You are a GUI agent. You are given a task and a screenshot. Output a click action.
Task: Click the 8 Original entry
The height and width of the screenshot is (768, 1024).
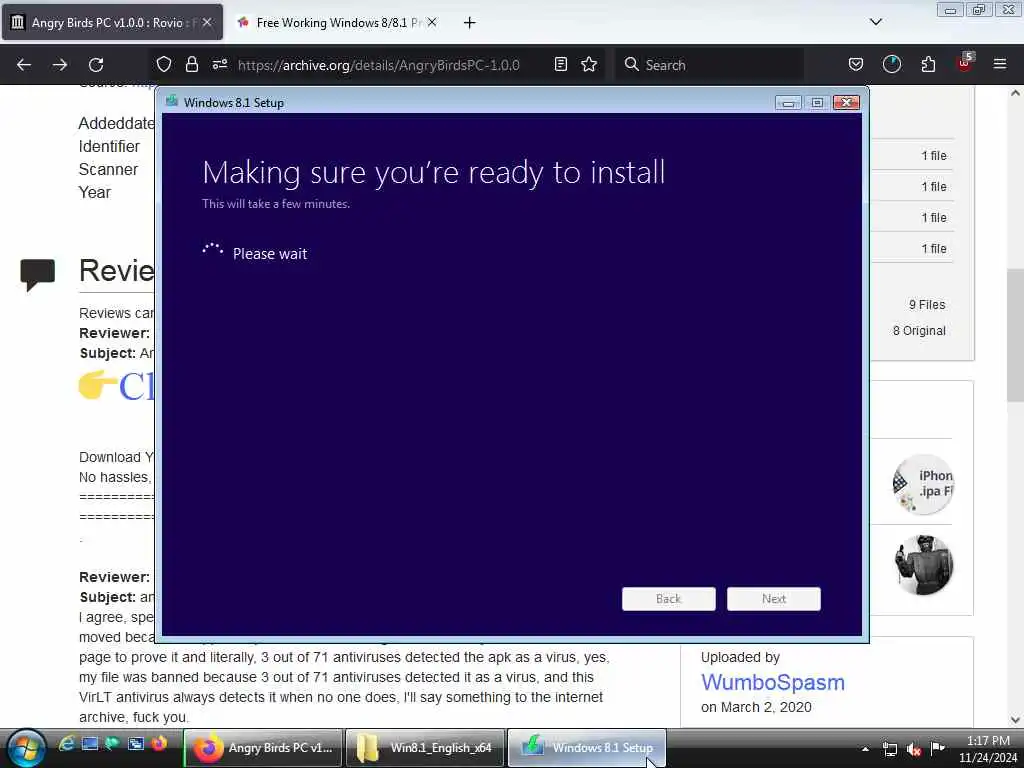[x=919, y=331]
